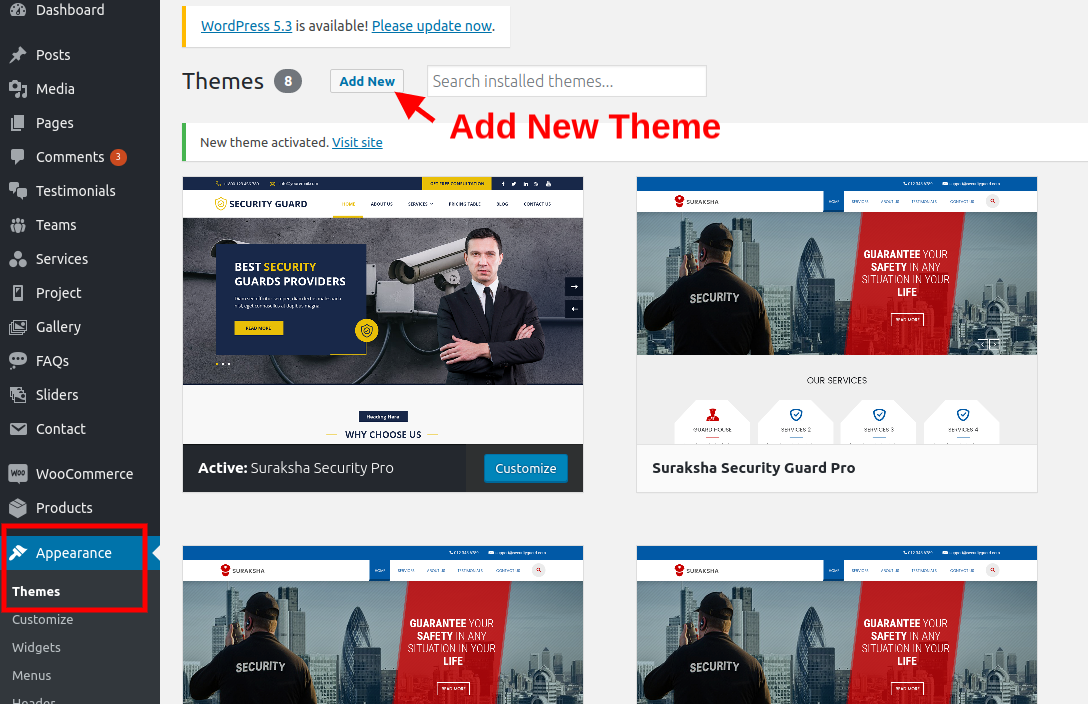Select Project in the sidebar
The height and width of the screenshot is (704, 1088).
click(x=59, y=293)
